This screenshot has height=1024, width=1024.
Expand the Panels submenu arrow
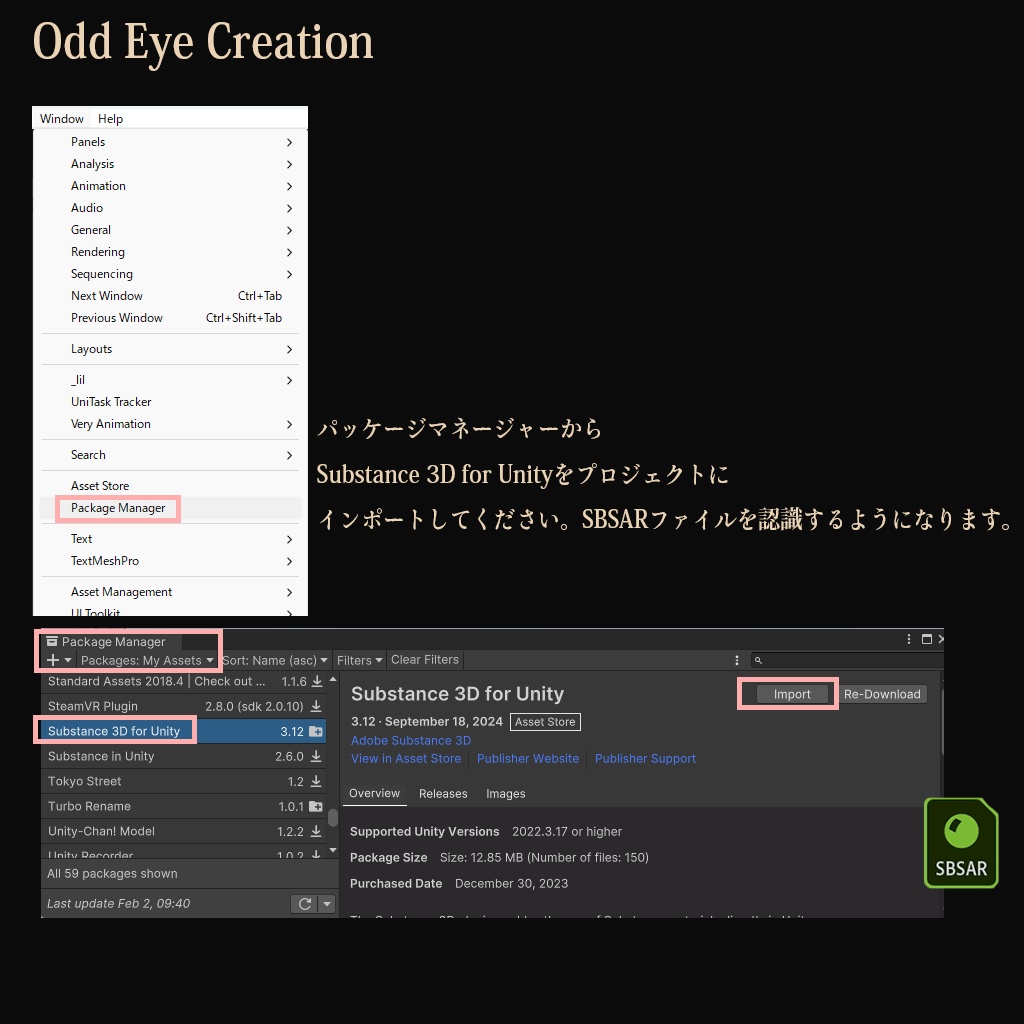(x=289, y=142)
